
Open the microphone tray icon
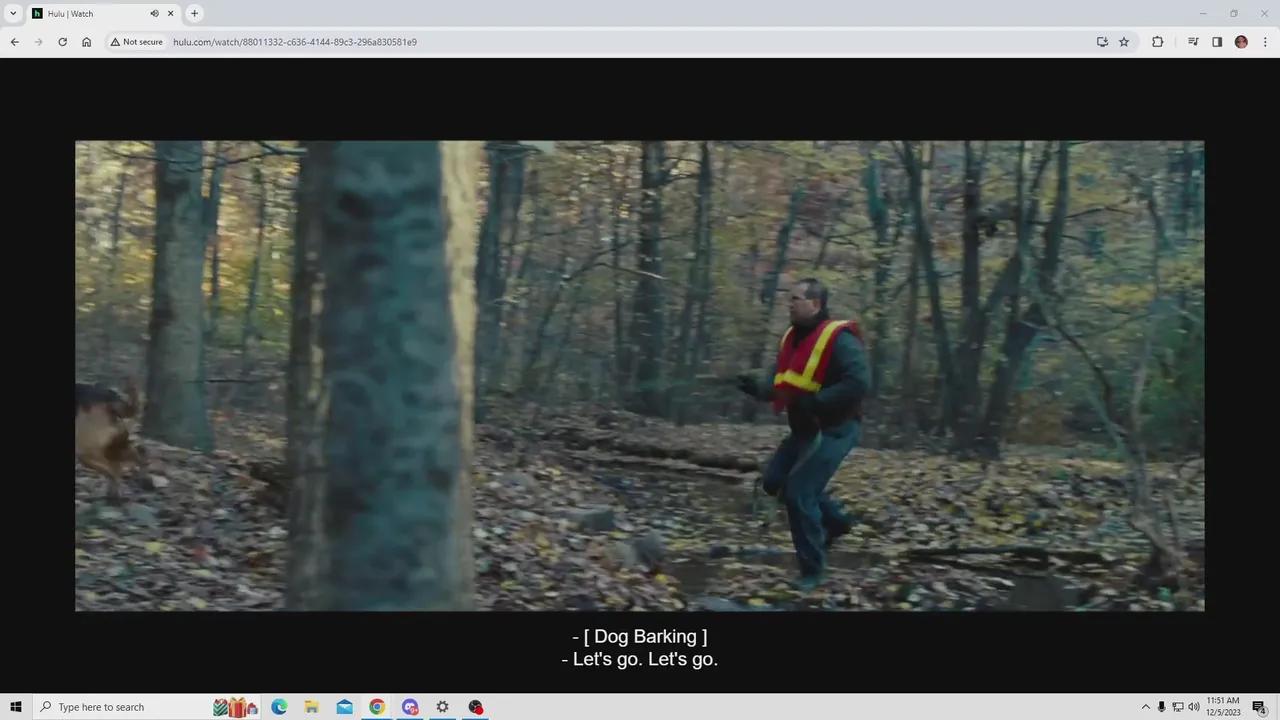coord(1162,707)
